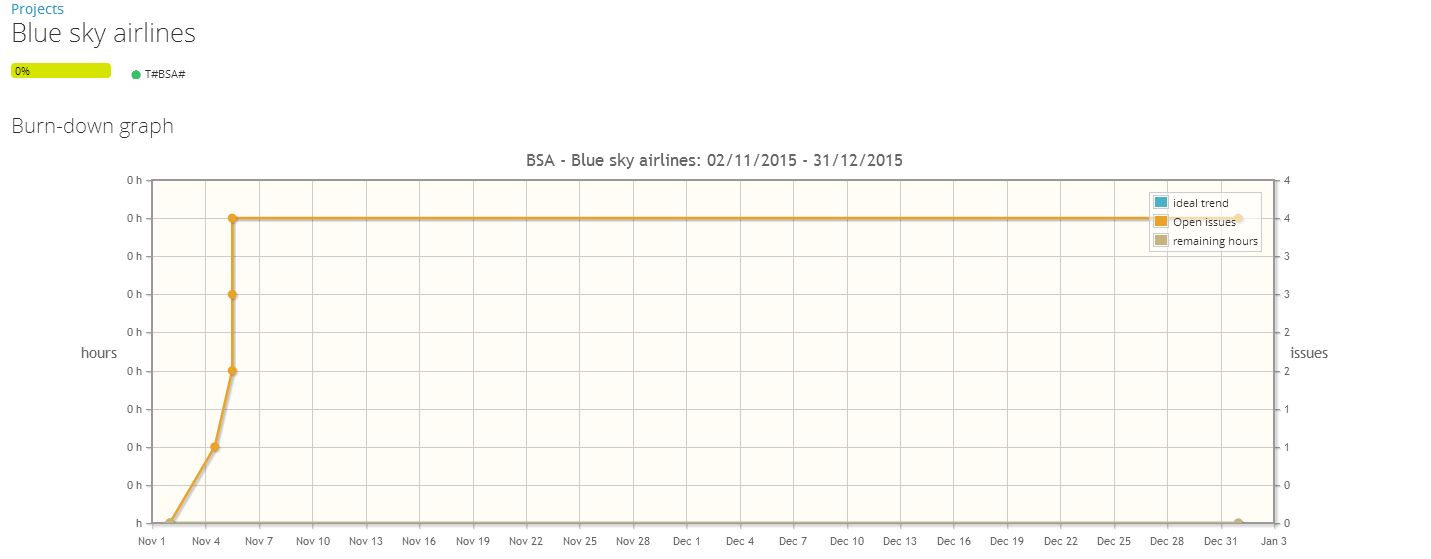Click the BSA chart title text
The image size is (1431, 559).
(x=714, y=160)
